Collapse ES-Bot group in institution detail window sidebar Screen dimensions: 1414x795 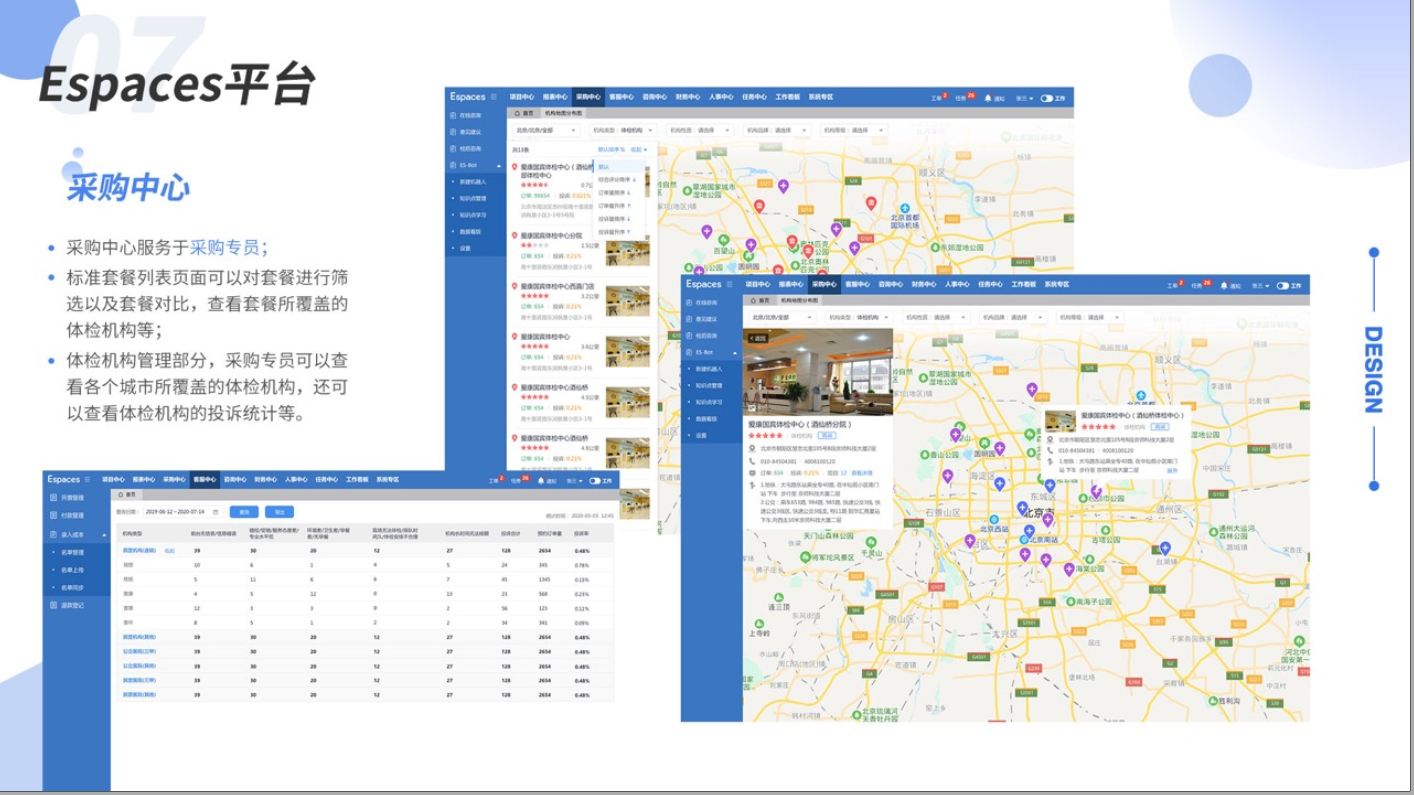[x=735, y=353]
